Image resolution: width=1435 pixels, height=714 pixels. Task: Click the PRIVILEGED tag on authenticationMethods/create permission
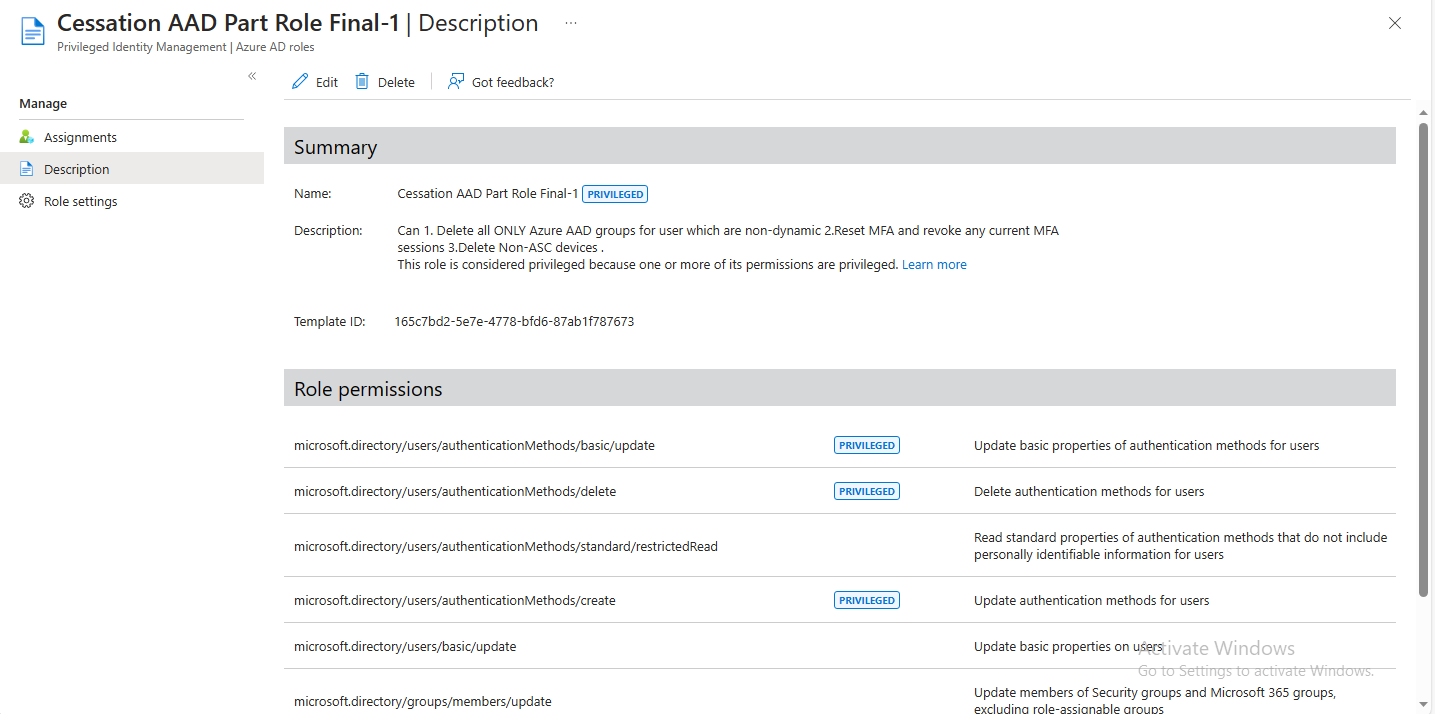[866, 600]
